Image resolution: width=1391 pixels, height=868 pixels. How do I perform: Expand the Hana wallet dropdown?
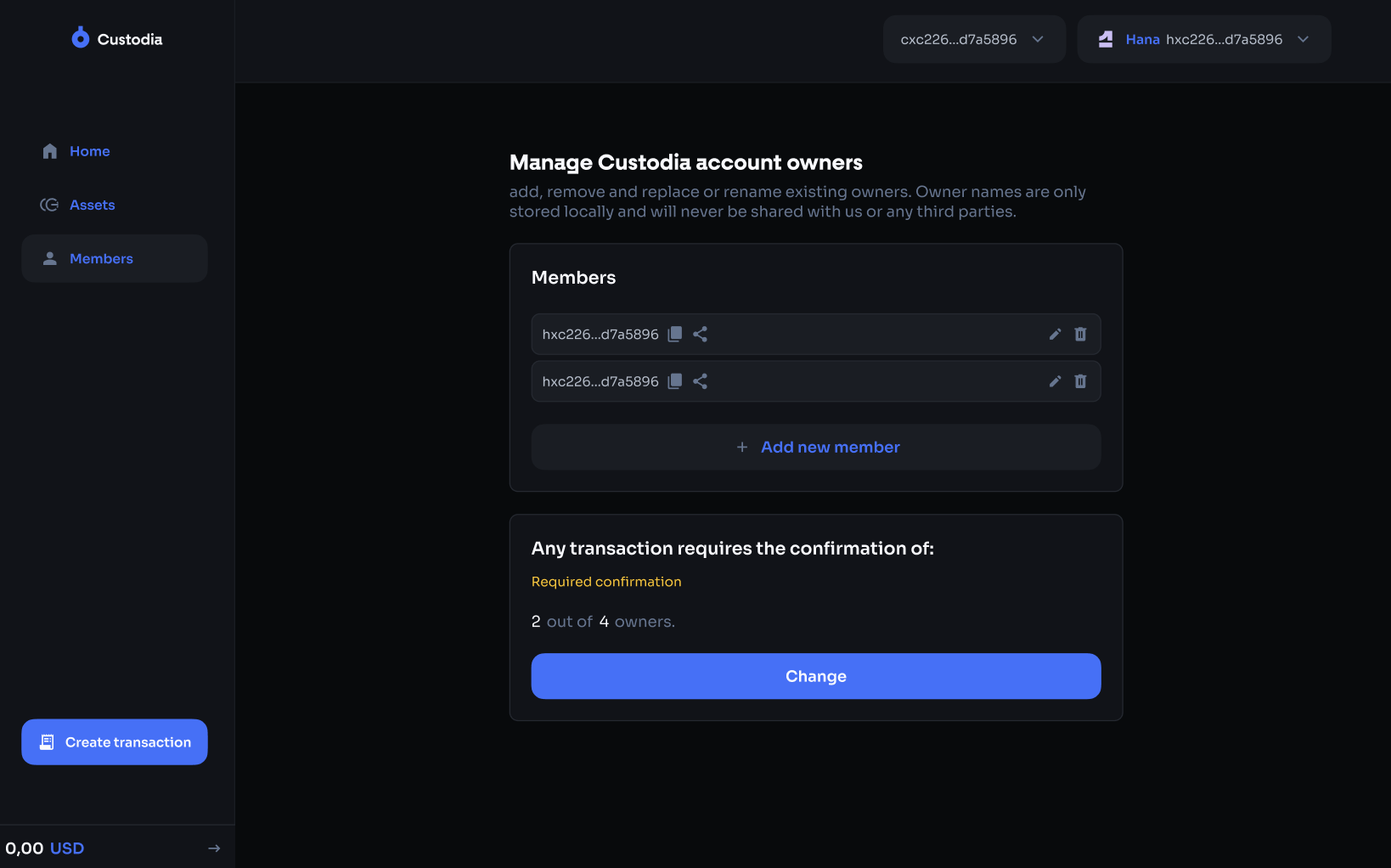tap(1303, 39)
